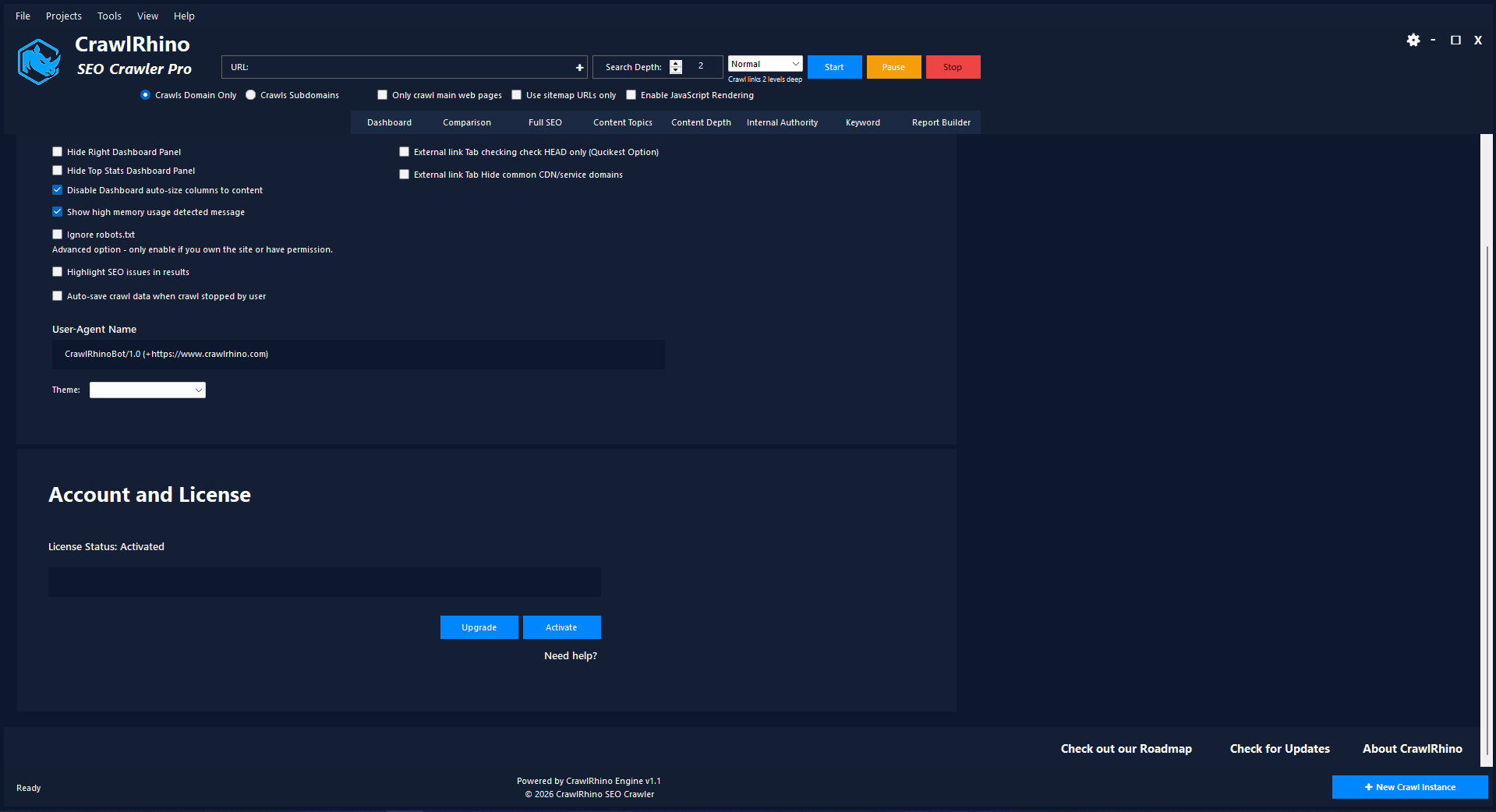Check Use sitemap URLs only
Image resolution: width=1496 pixels, height=812 pixels.
pos(516,95)
